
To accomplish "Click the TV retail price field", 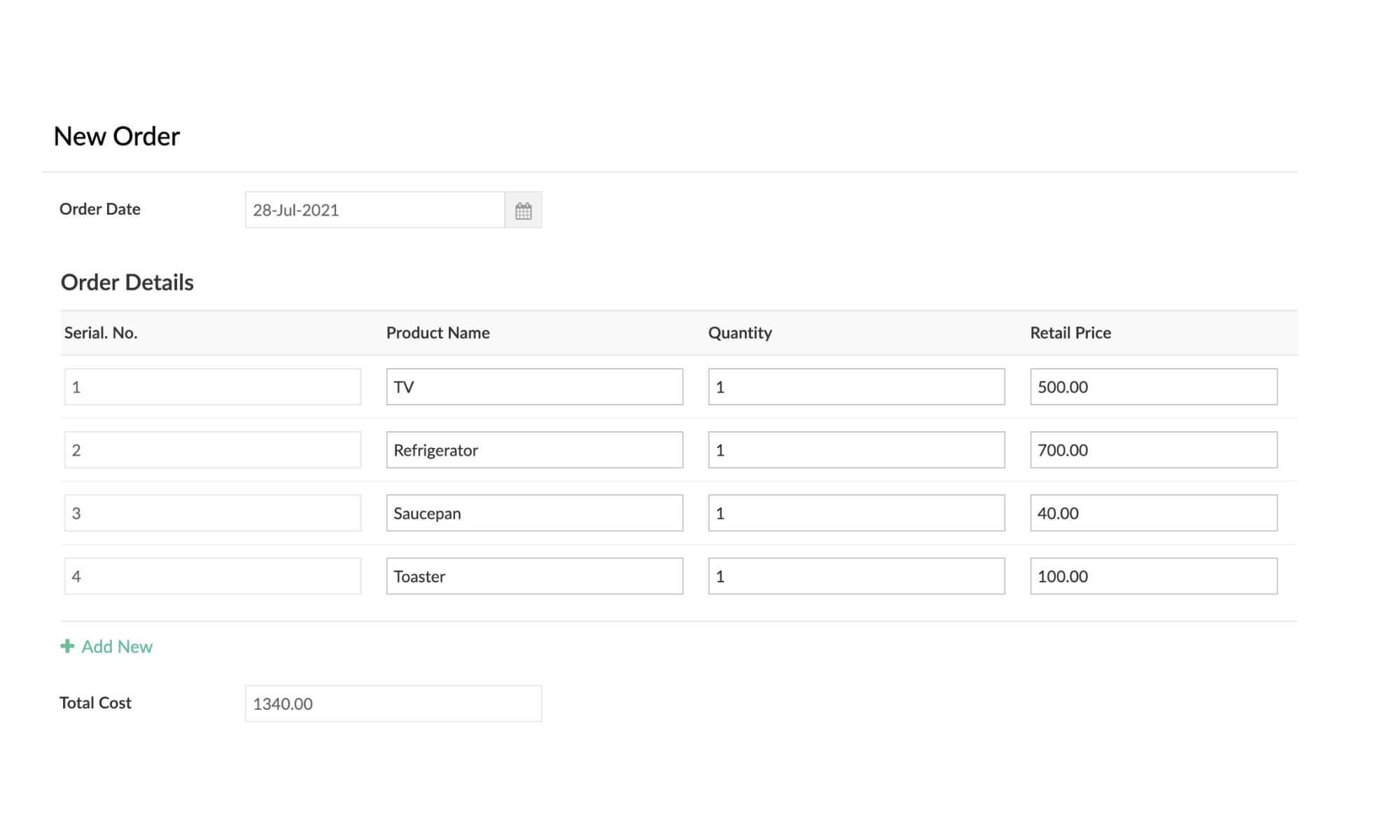I will pyautogui.click(x=1154, y=387).
